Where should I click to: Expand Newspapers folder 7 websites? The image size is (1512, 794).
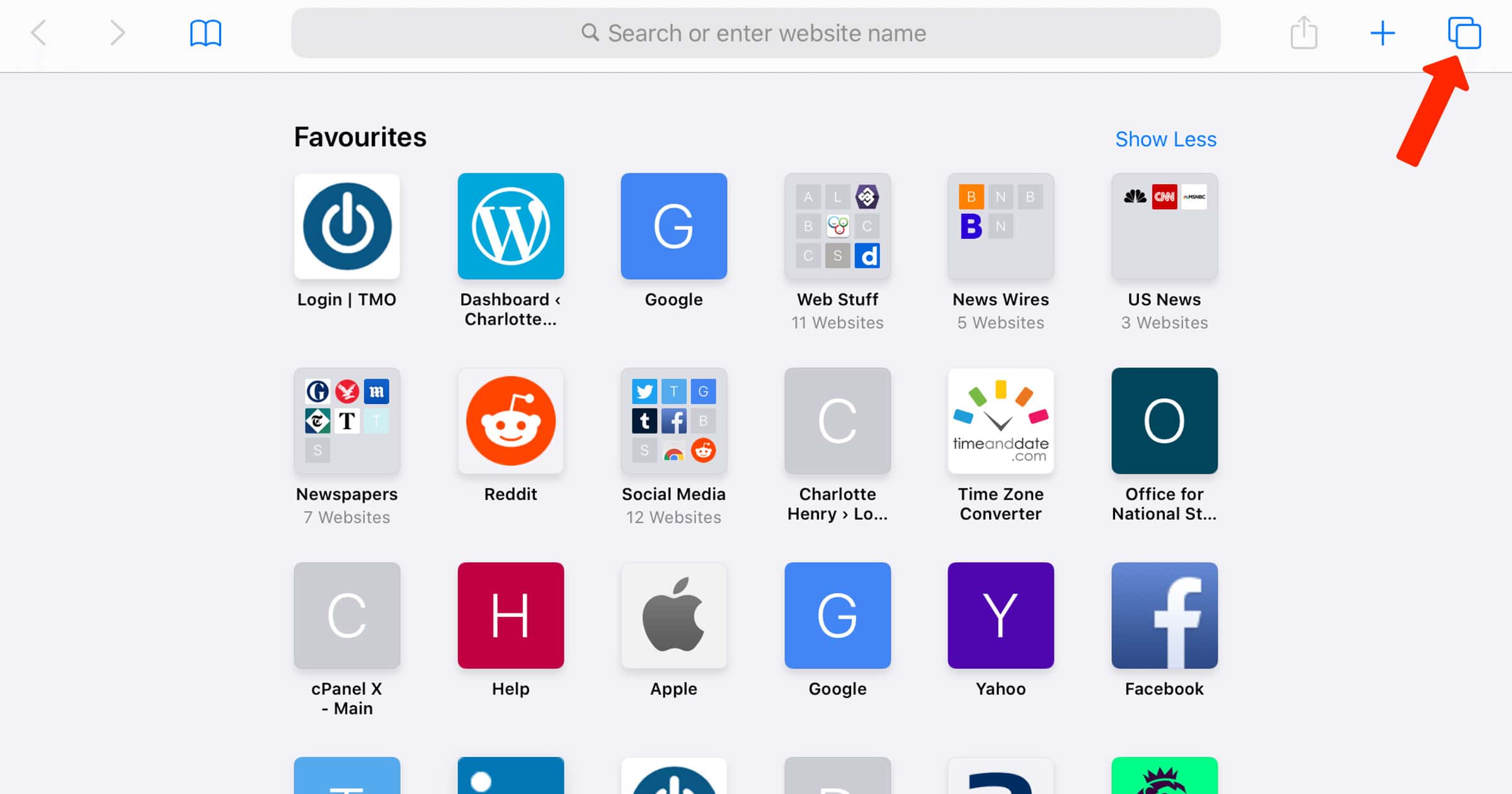(346, 420)
